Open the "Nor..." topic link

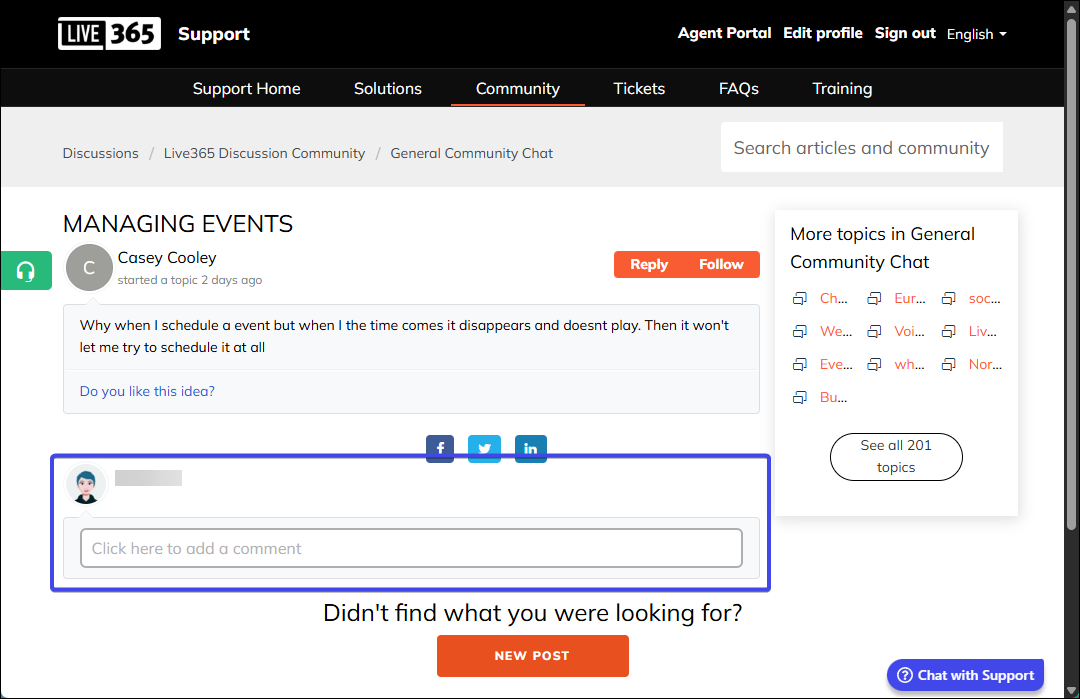coord(985,364)
